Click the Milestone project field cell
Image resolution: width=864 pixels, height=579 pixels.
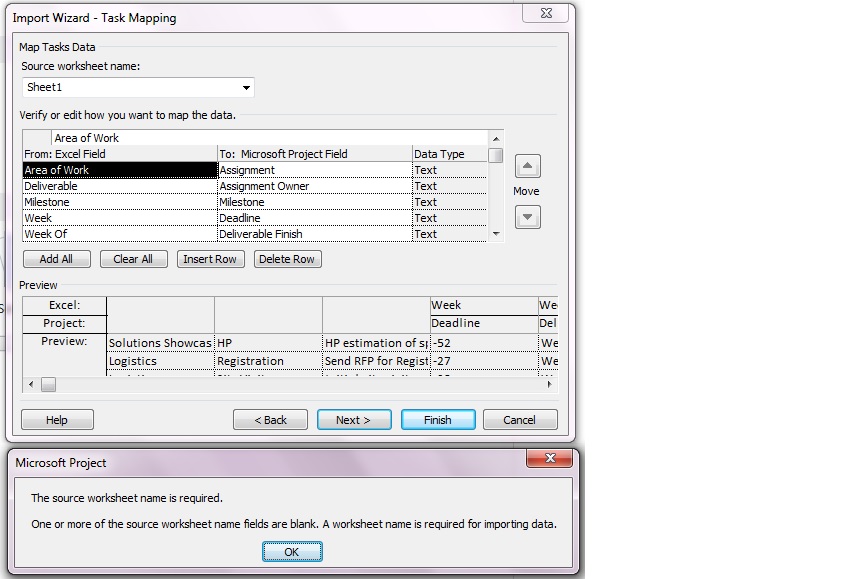(315, 202)
